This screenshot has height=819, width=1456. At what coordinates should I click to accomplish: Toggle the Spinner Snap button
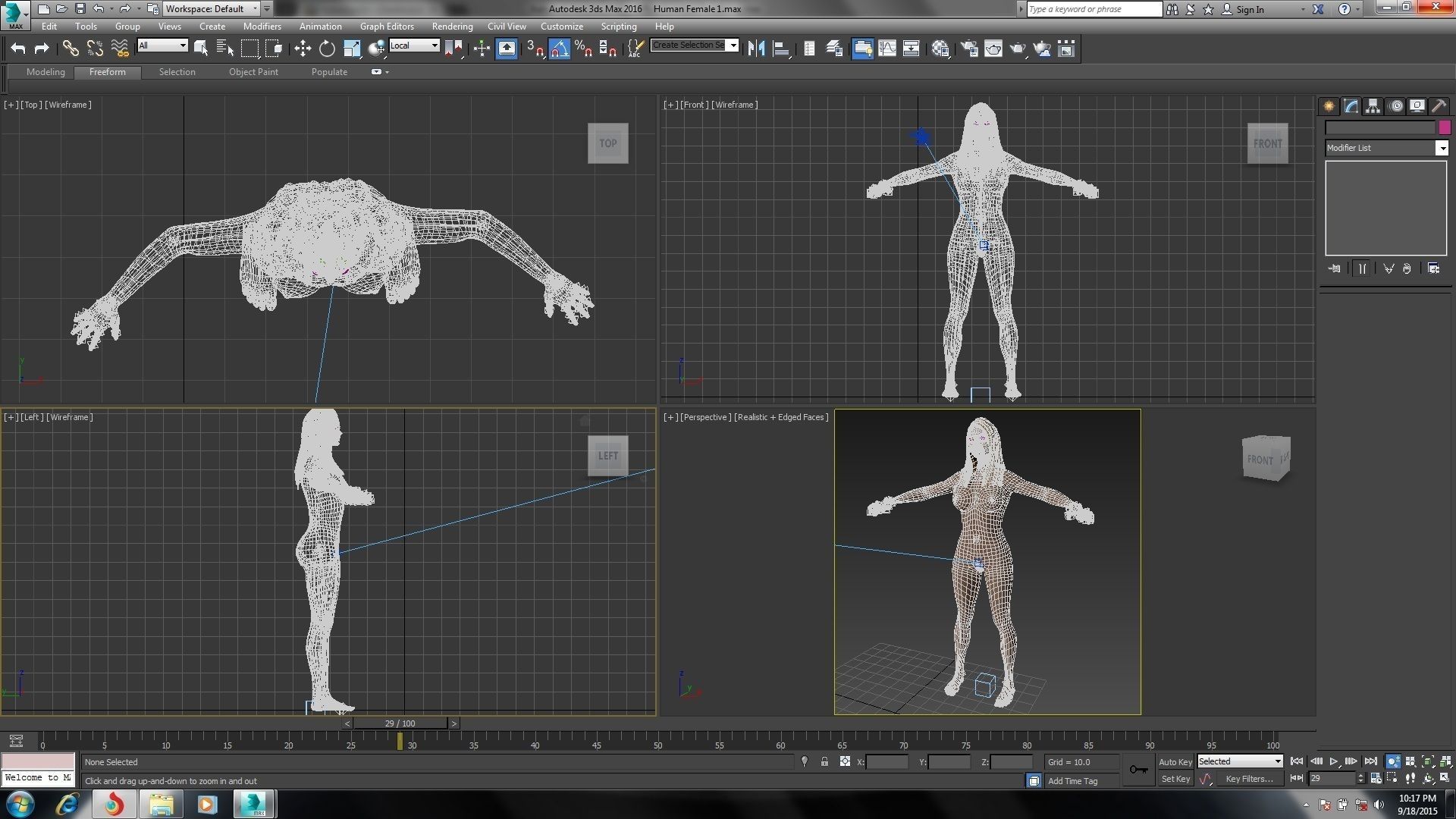607,49
